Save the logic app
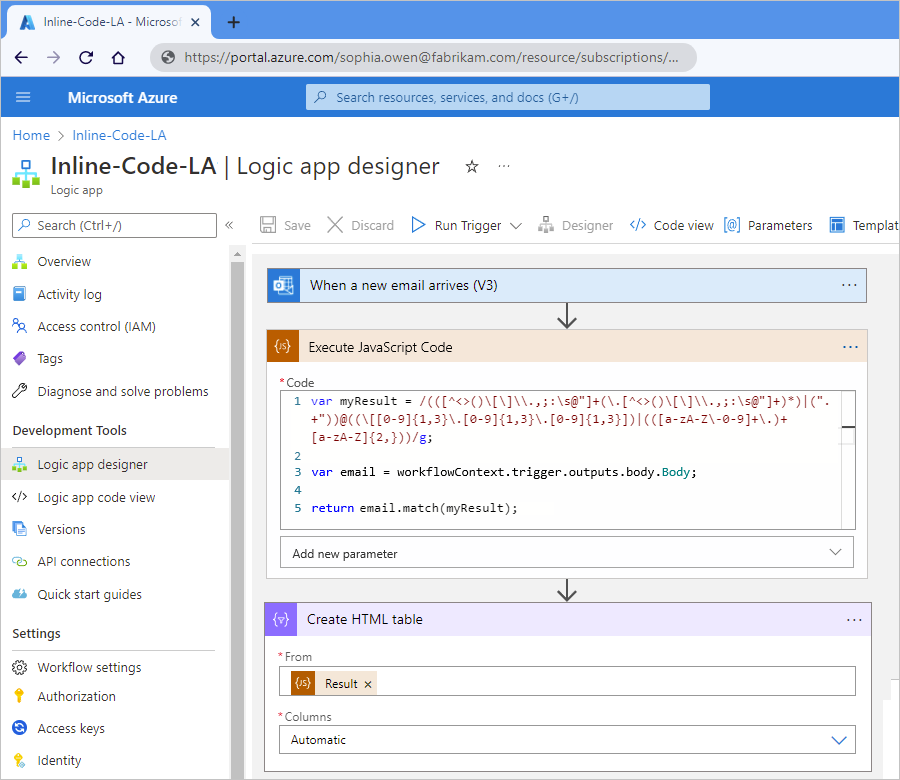This screenshot has height=780, width=900. click(284, 225)
